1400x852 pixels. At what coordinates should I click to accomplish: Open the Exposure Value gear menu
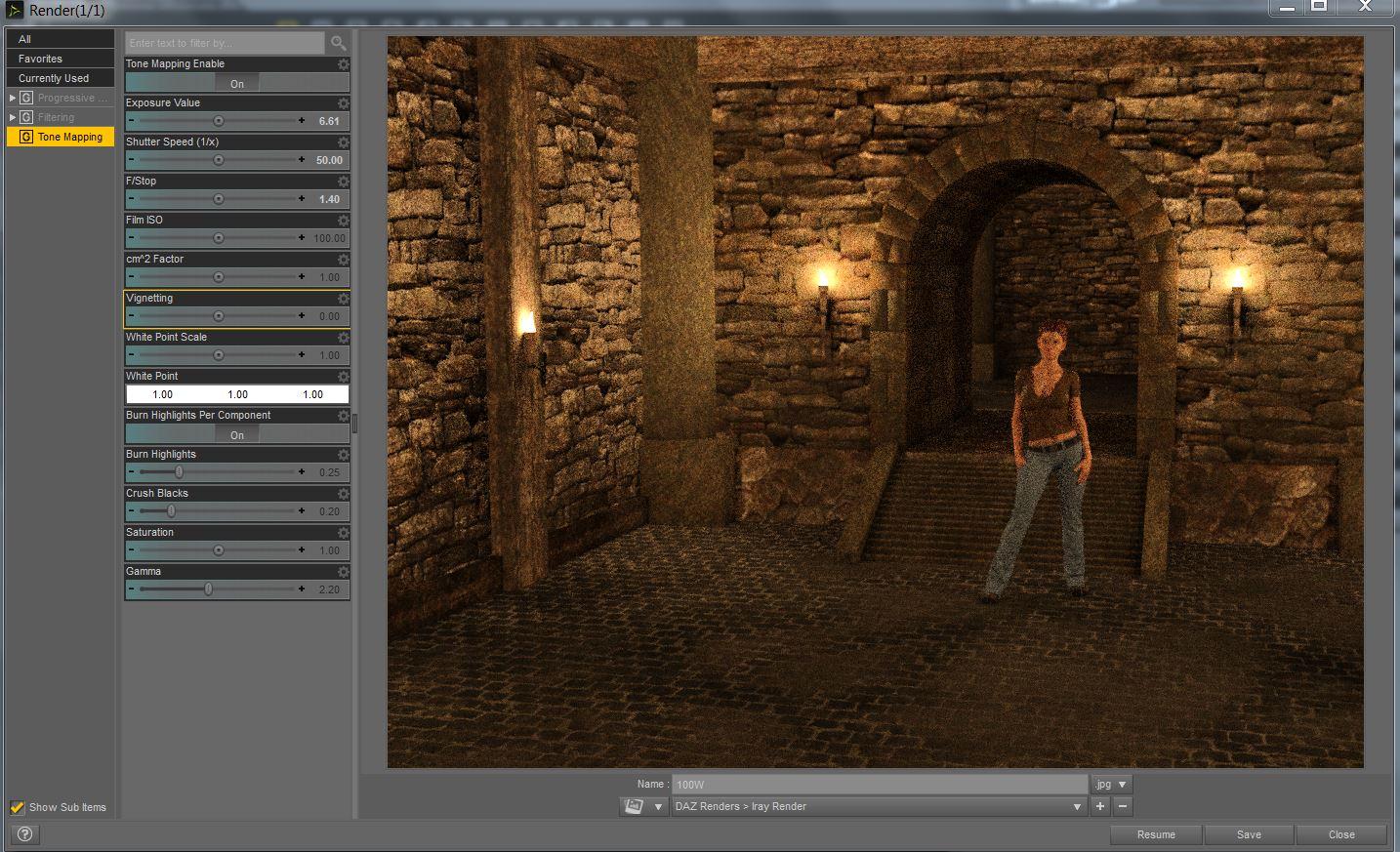click(343, 103)
